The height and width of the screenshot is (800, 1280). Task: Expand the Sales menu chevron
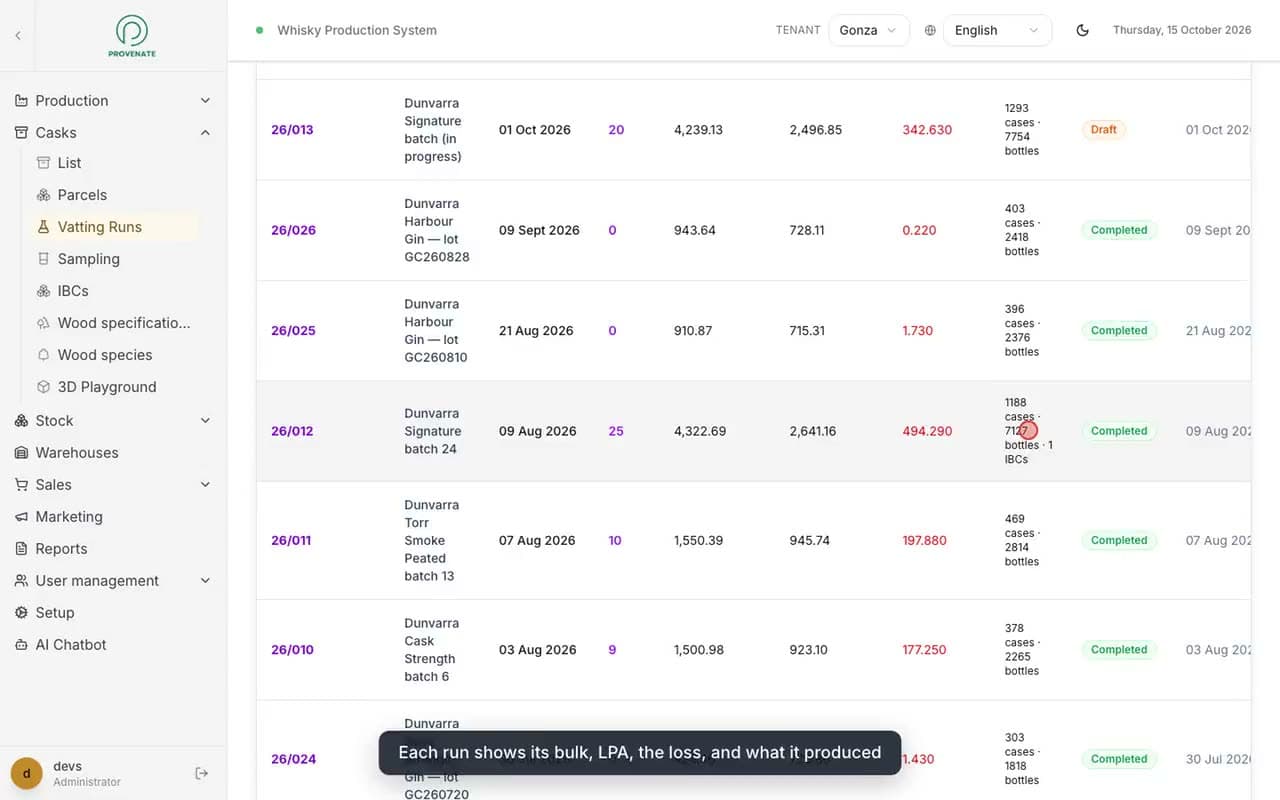[205, 485]
